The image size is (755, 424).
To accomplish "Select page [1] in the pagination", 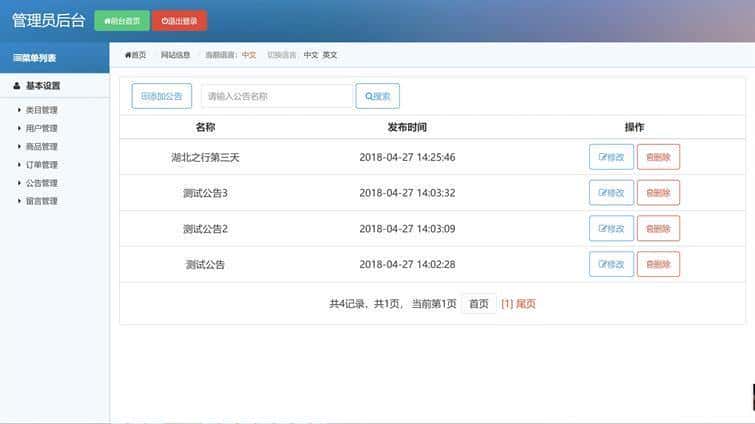I will (507, 304).
